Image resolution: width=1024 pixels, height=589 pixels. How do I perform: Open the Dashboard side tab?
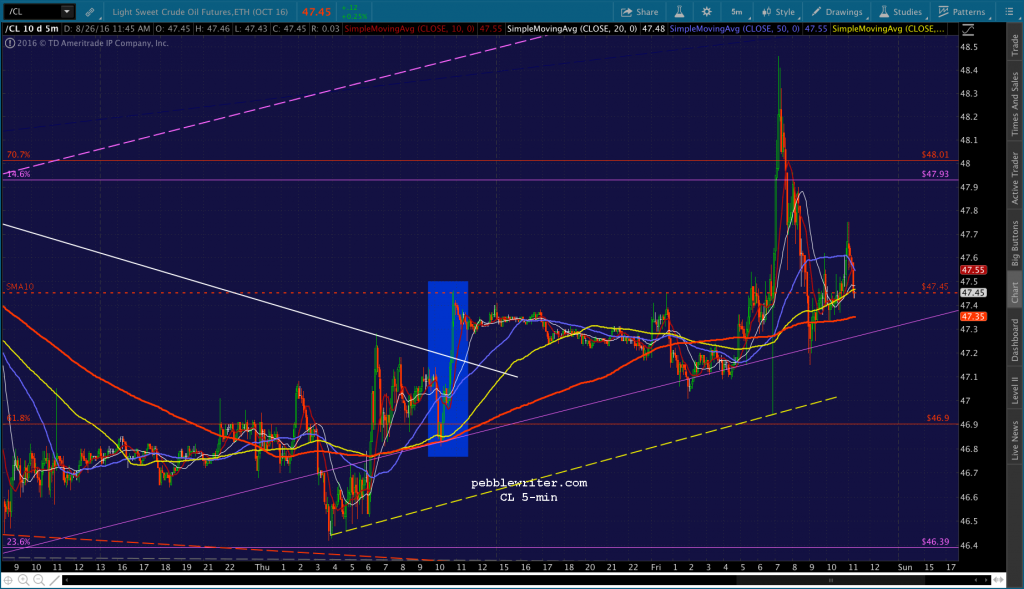[1015, 340]
